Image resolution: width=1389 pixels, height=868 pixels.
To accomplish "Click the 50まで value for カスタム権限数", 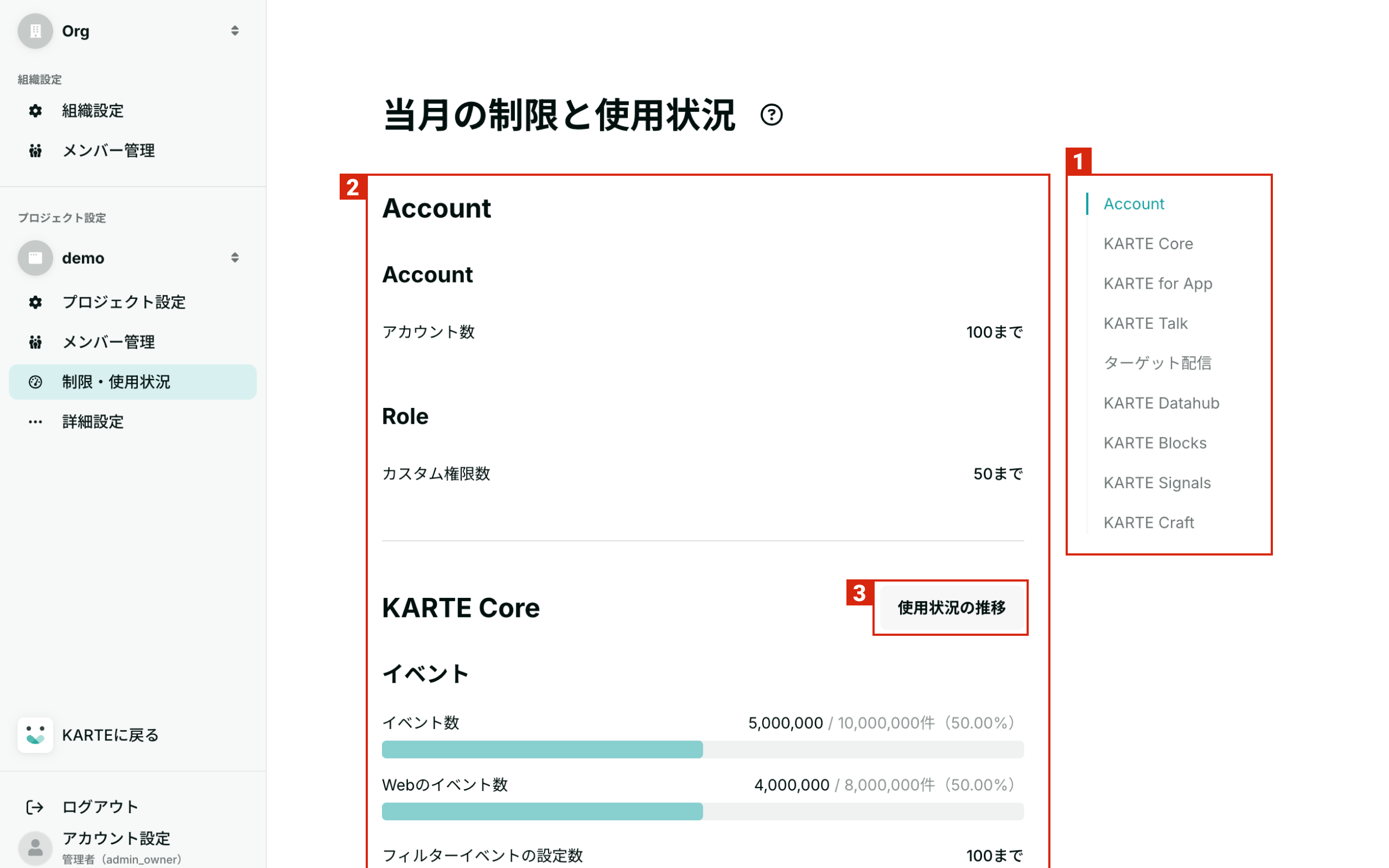I will (x=998, y=474).
